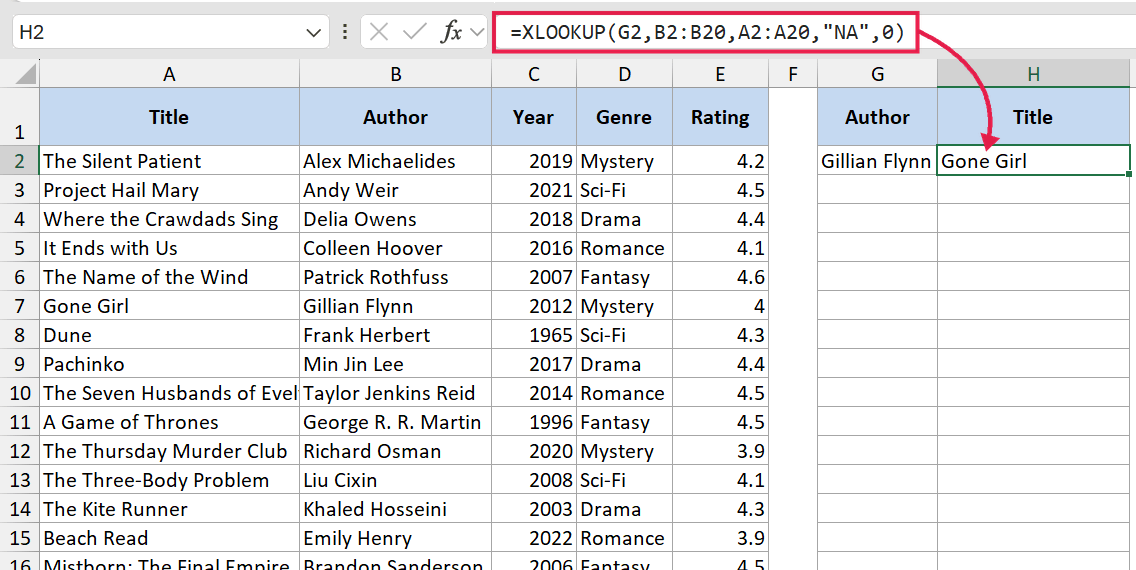Click the Year header cell
Viewport: 1136px width, 570px height.
click(x=534, y=117)
